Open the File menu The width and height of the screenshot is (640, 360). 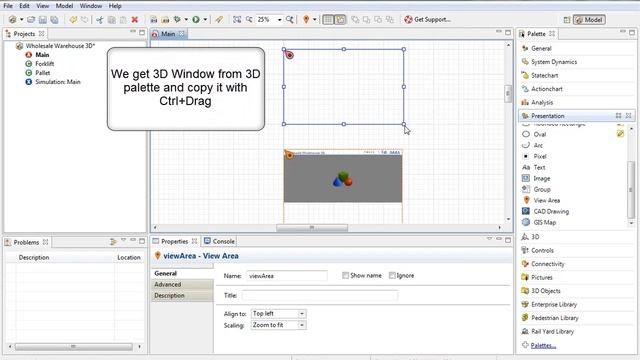(8, 6)
